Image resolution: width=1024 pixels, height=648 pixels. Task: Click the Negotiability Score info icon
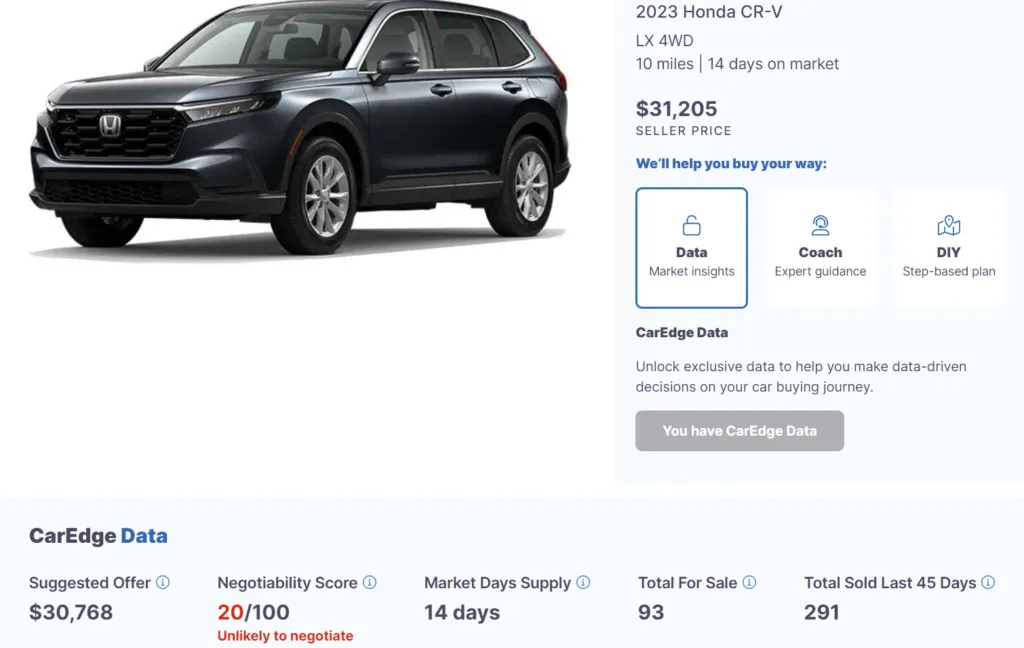coord(369,582)
